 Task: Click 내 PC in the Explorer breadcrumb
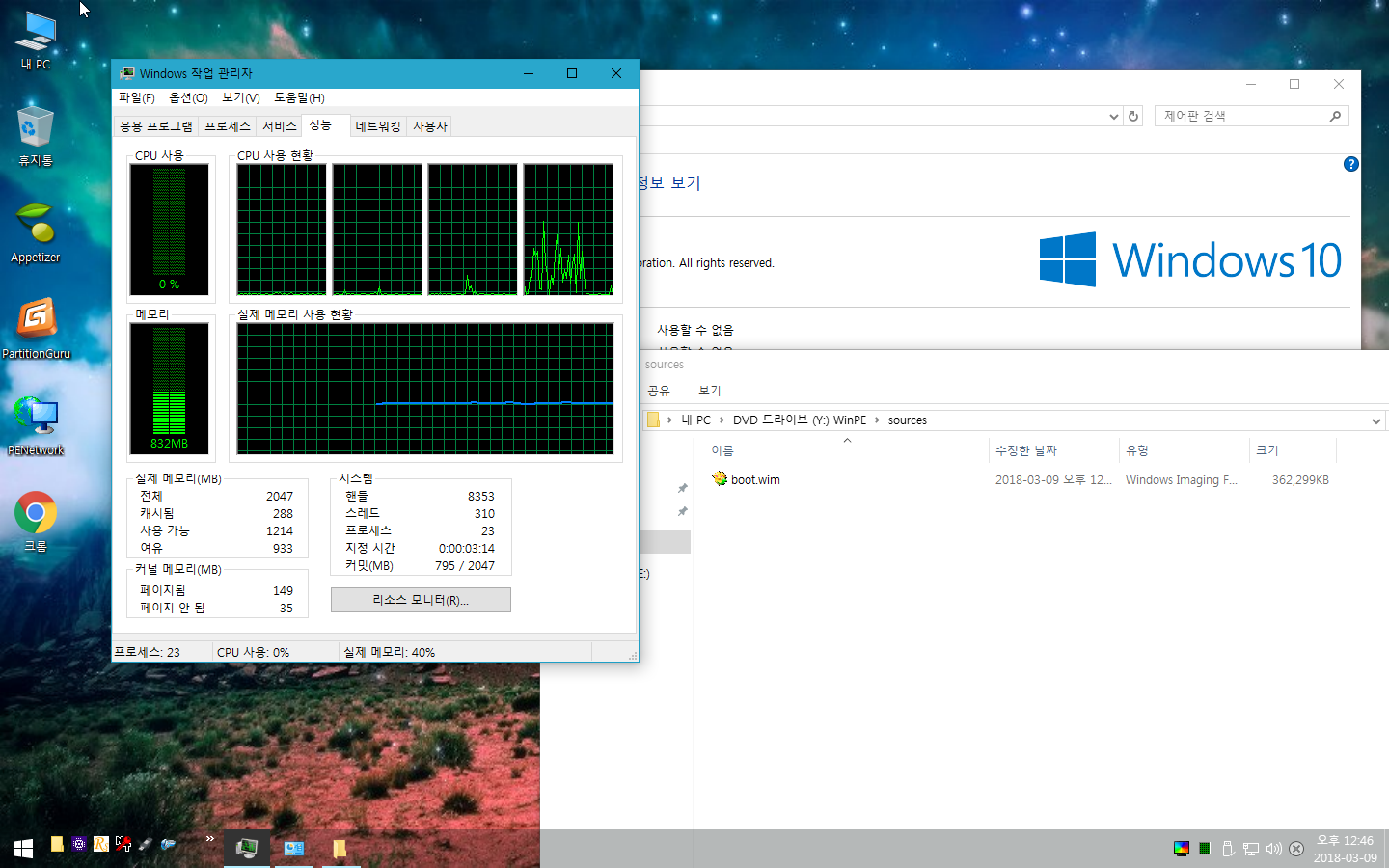[695, 420]
